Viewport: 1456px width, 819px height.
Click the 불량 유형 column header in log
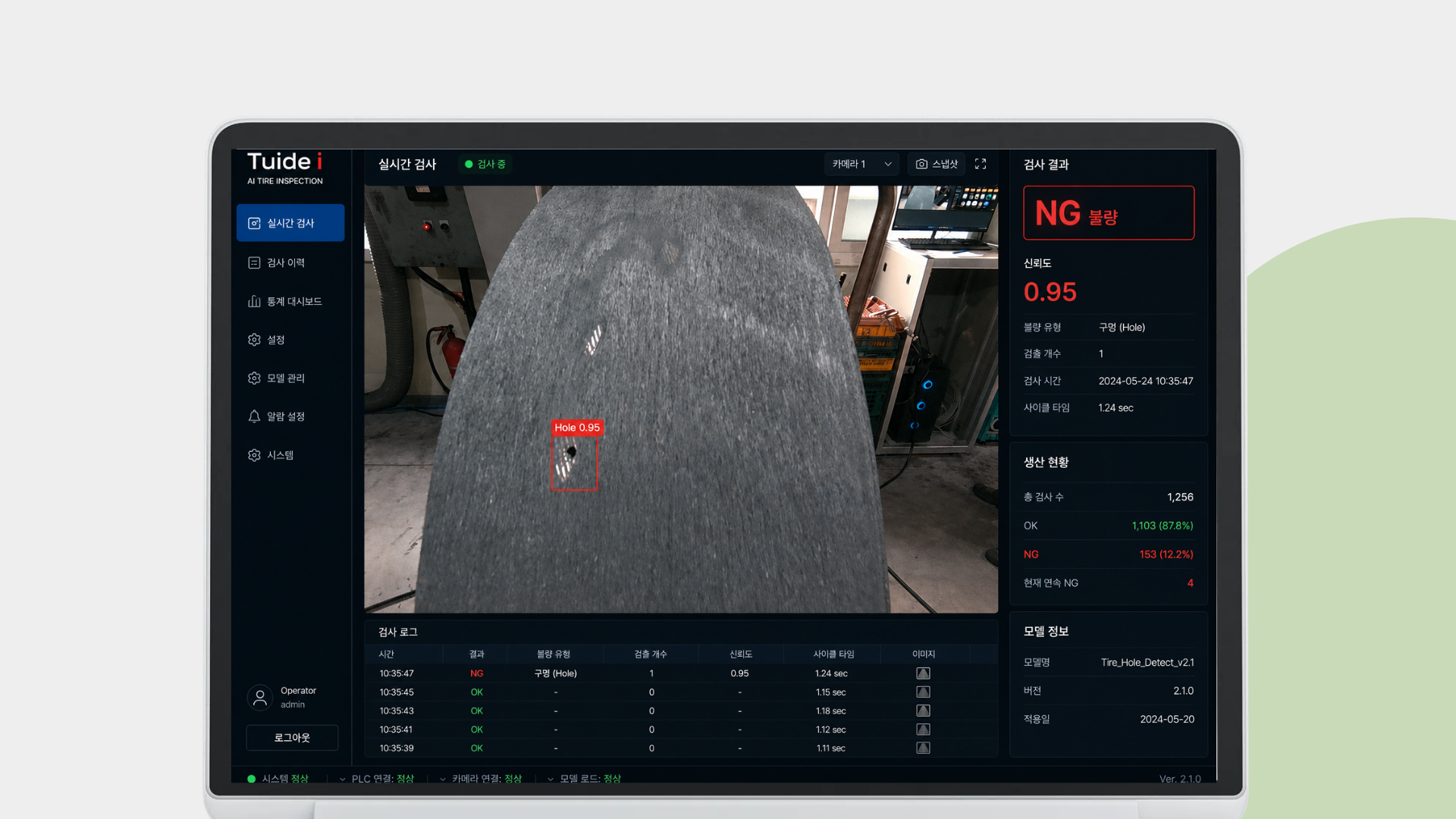pyautogui.click(x=554, y=654)
